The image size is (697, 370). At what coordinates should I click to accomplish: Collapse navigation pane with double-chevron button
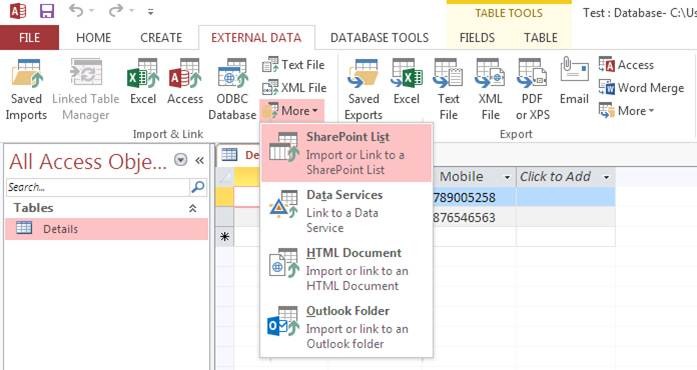coord(200,161)
